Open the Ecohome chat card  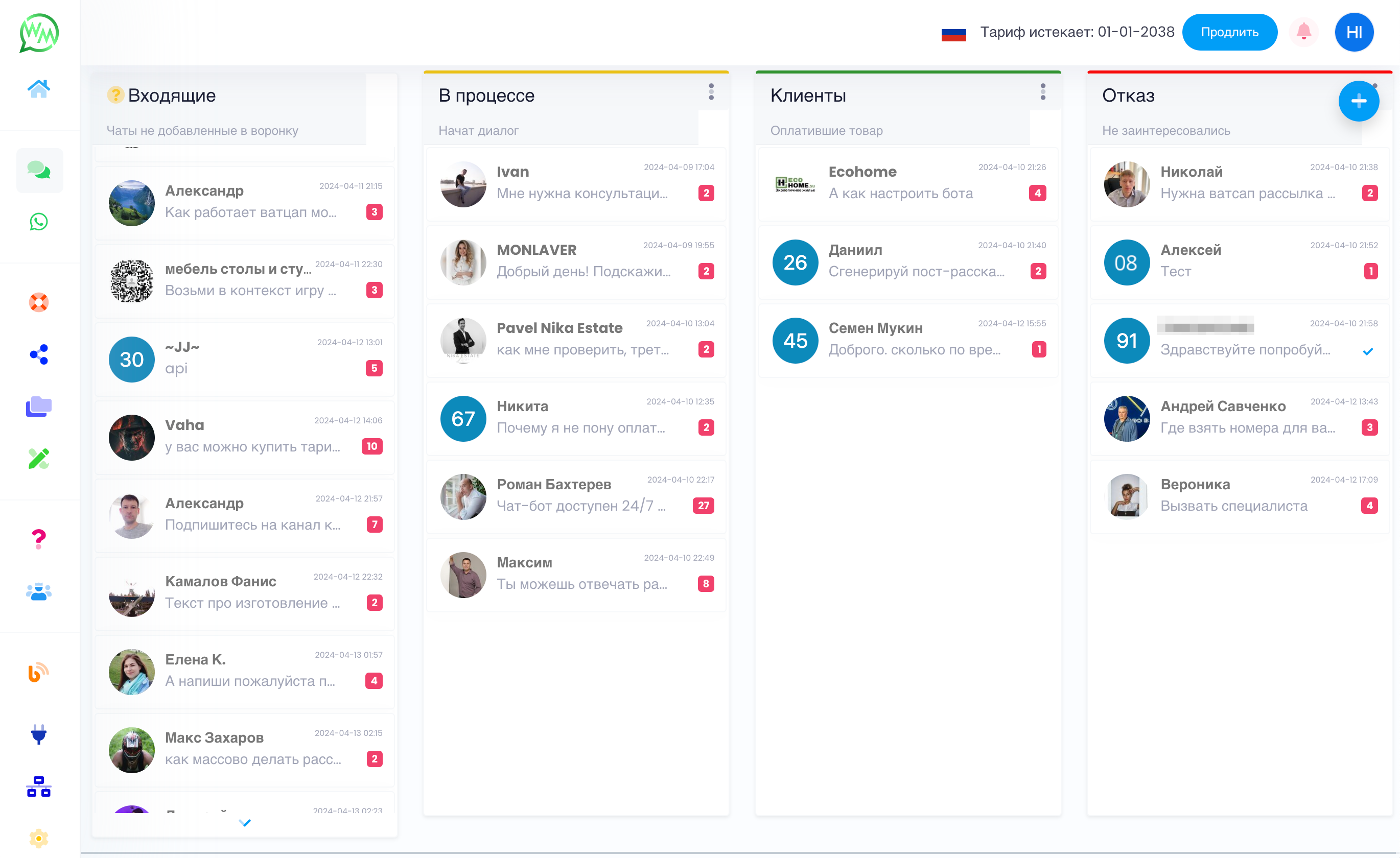tap(908, 183)
